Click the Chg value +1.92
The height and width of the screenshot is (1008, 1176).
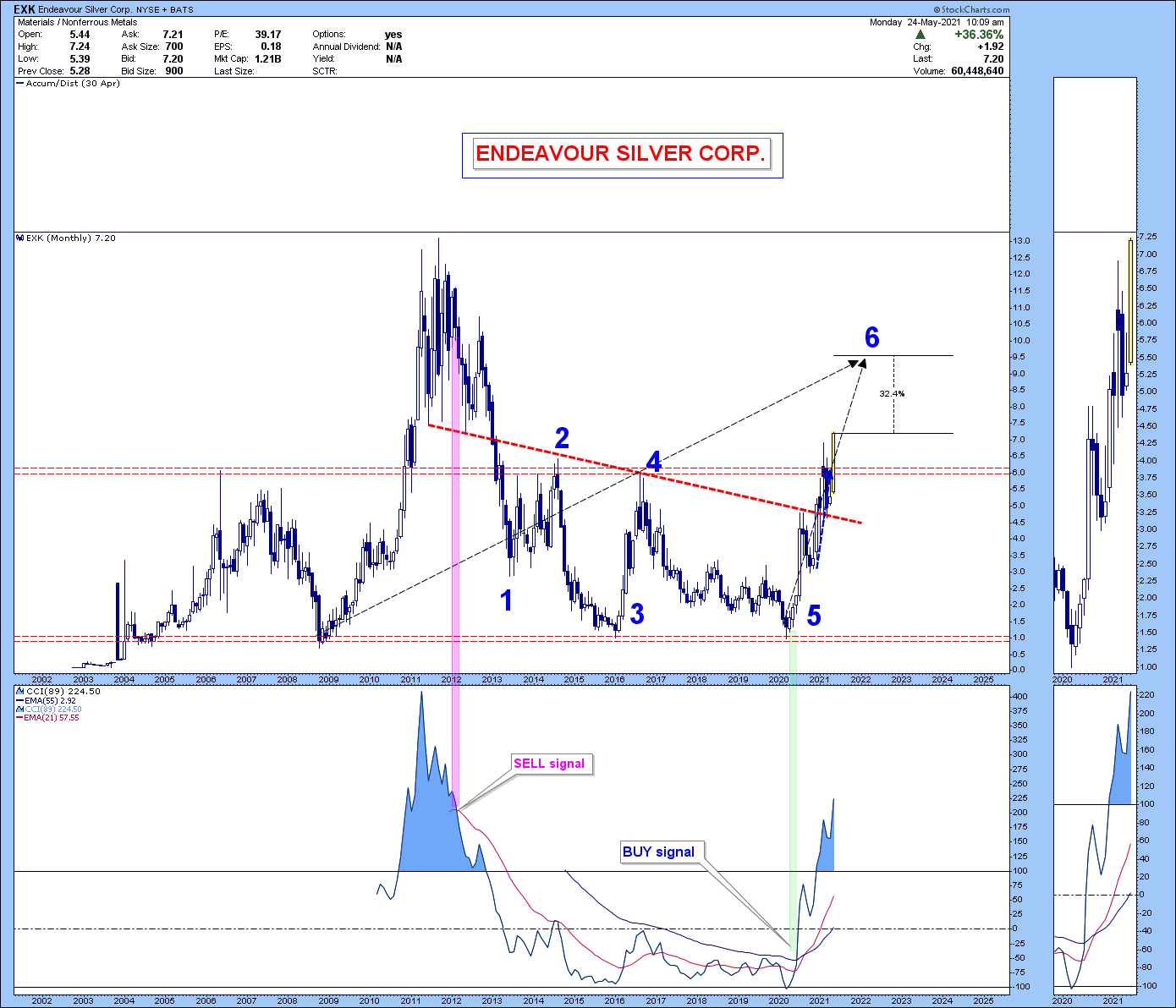click(991, 47)
